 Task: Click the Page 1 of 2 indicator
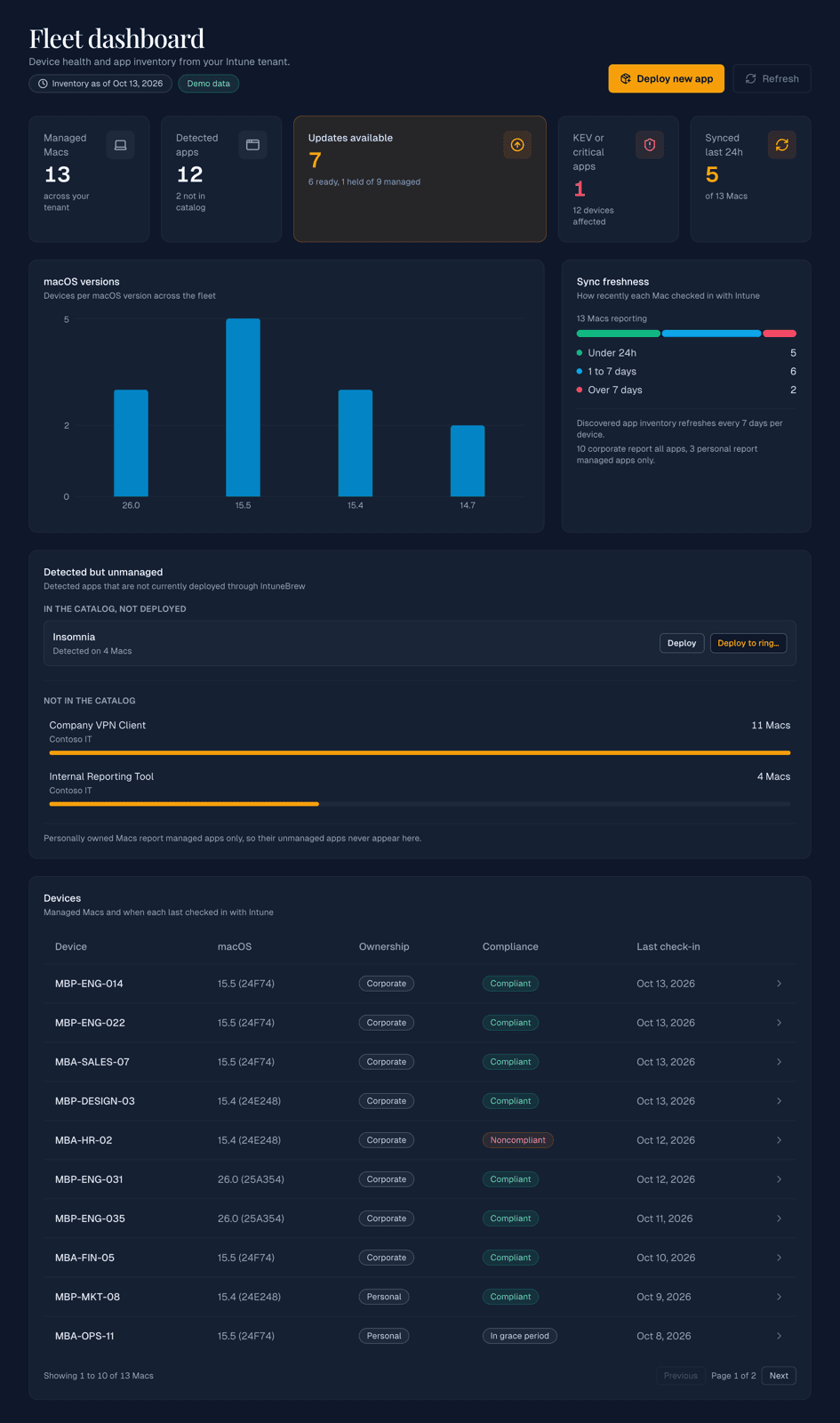tap(733, 1376)
